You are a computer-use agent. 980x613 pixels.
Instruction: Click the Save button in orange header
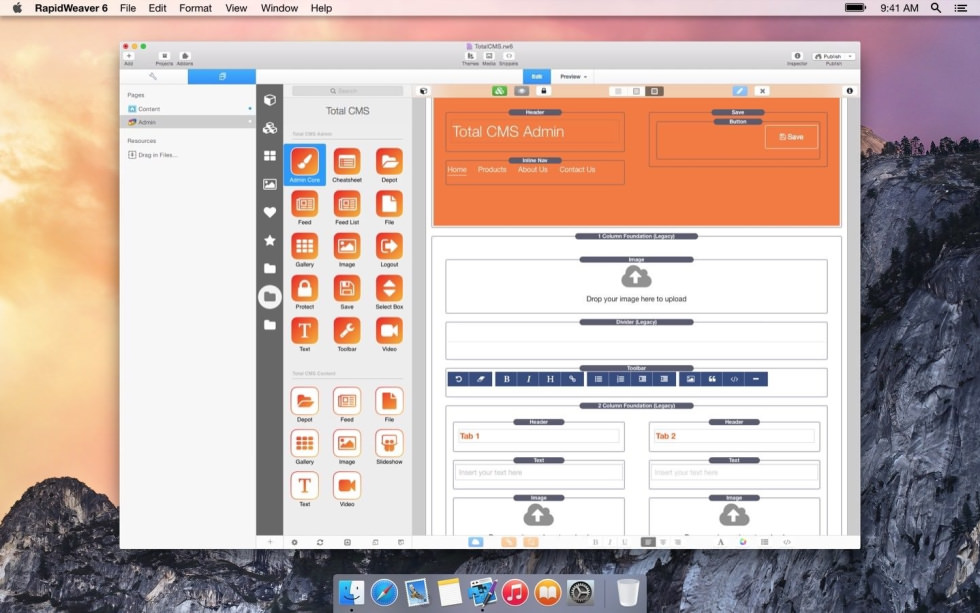click(791, 137)
